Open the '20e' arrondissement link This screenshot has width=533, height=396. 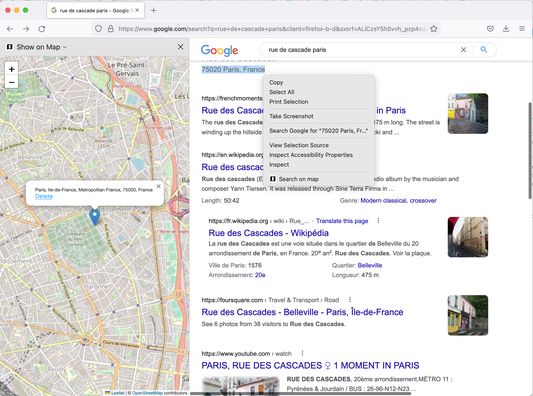pyautogui.click(x=260, y=275)
